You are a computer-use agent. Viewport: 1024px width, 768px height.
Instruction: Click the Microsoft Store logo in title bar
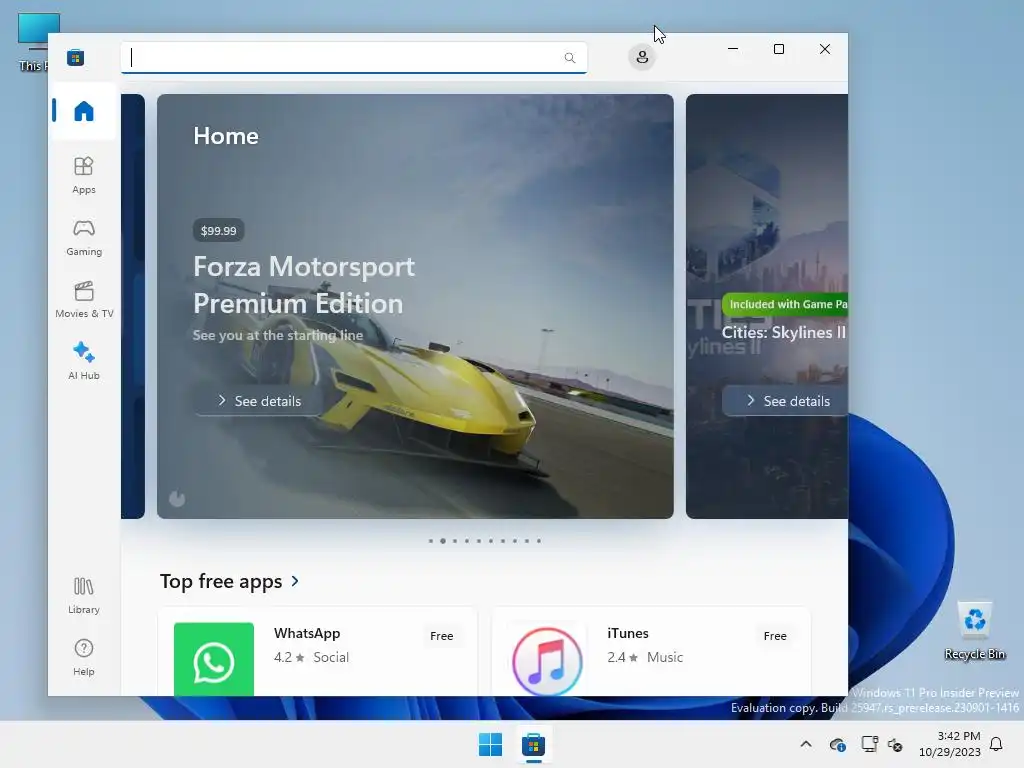[75, 57]
